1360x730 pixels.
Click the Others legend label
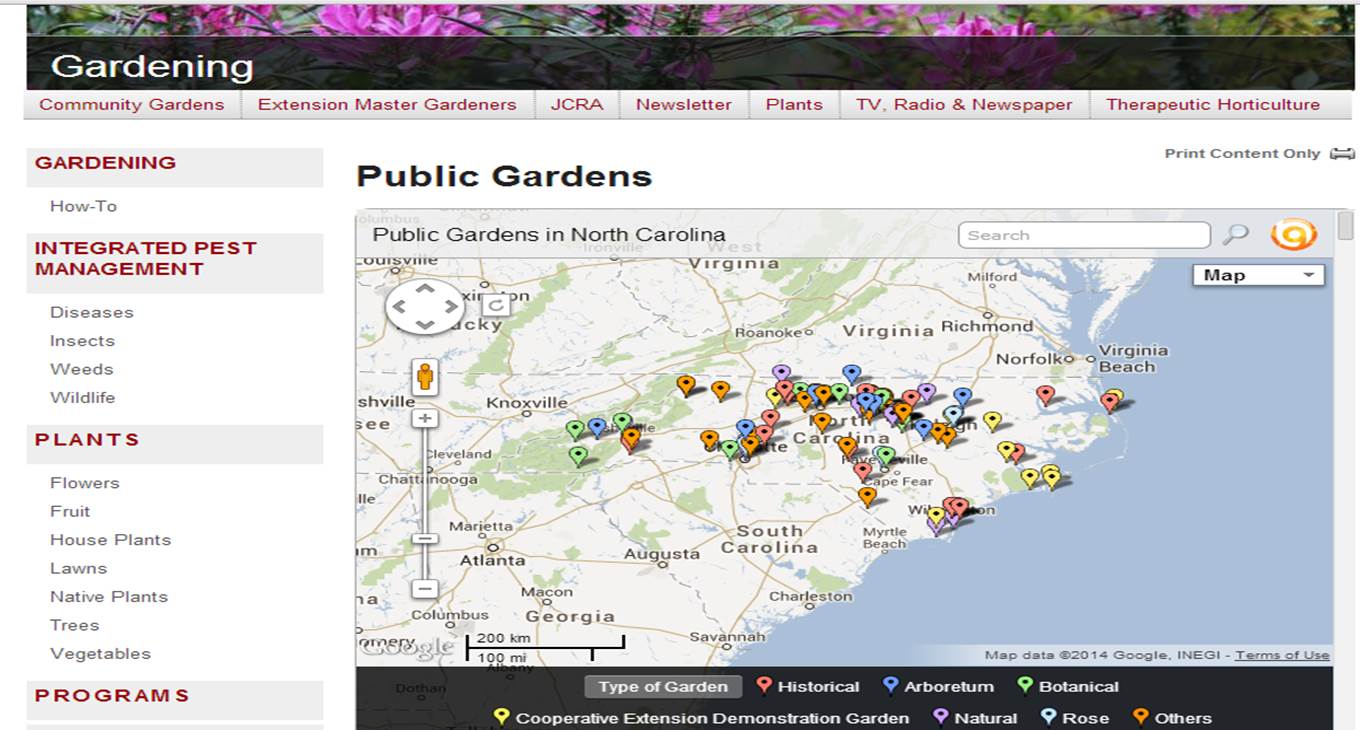1183,718
